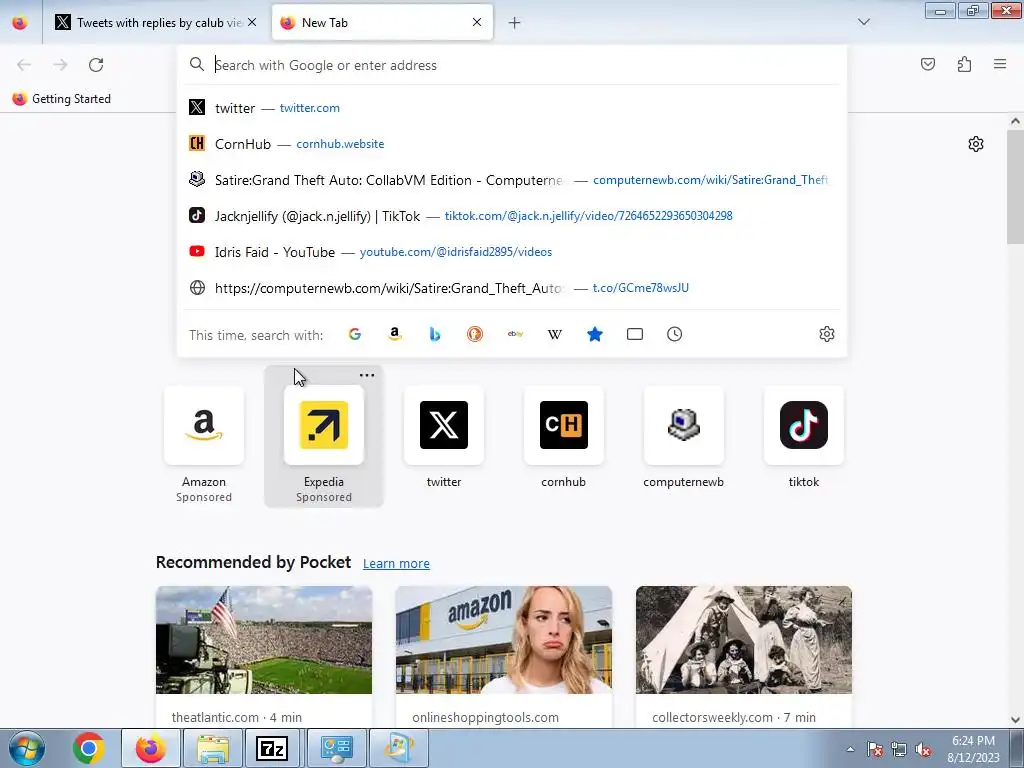Viewport: 1024px width, 768px height.
Task: Open the twitter shortcut tile
Action: [x=443, y=436]
